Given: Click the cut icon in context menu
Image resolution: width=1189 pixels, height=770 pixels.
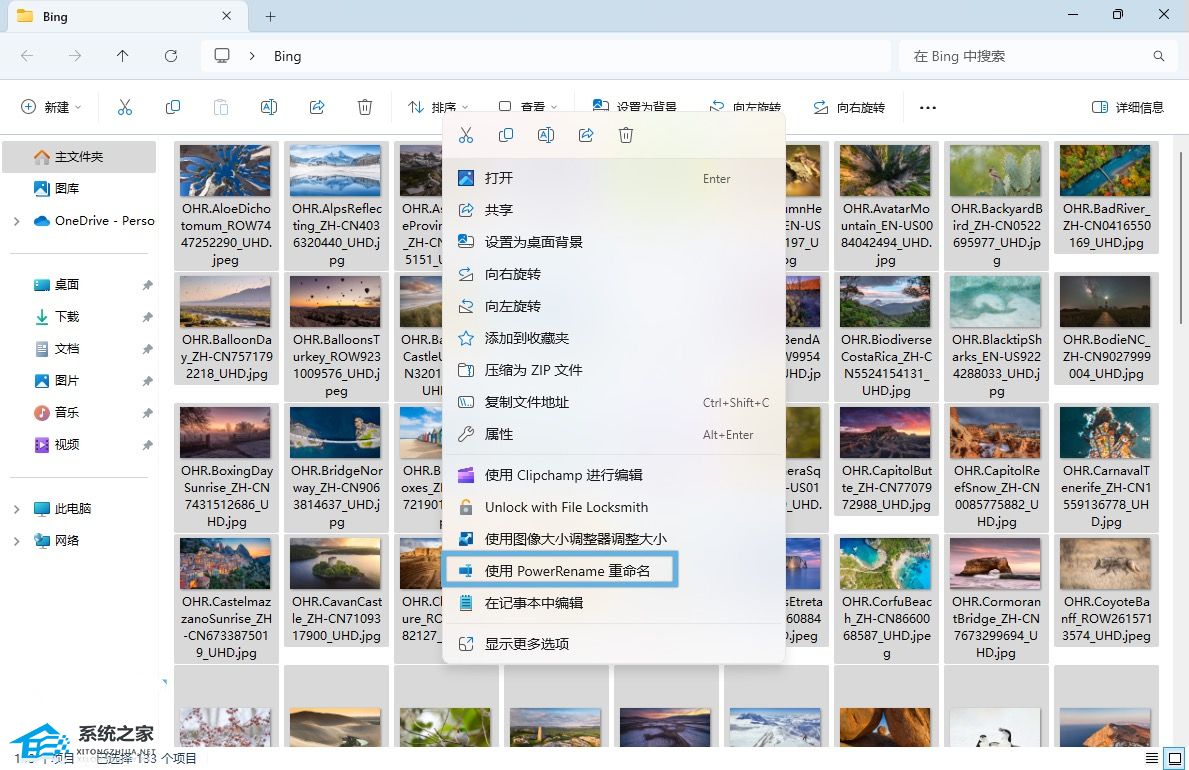Looking at the screenshot, I should (x=465, y=135).
